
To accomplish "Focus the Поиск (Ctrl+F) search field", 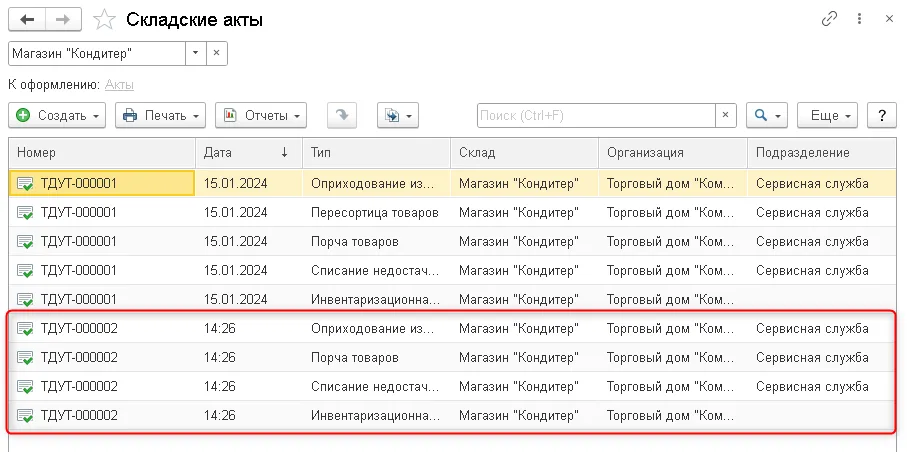I will pos(596,115).
